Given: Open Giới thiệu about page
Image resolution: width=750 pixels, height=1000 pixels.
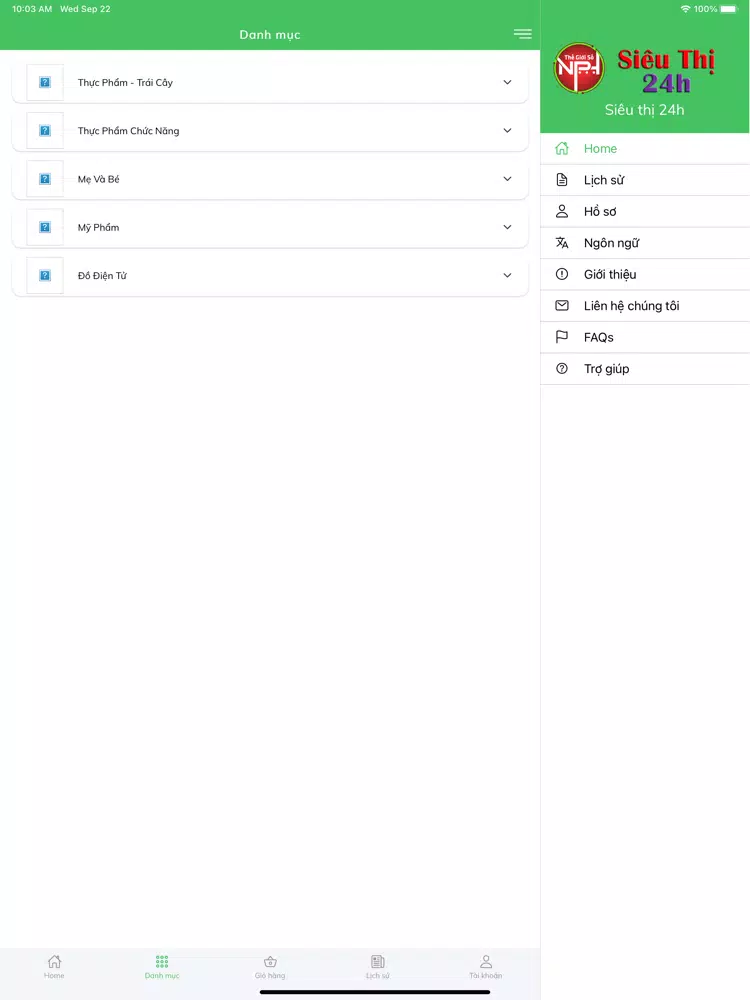Looking at the screenshot, I should 645,274.
